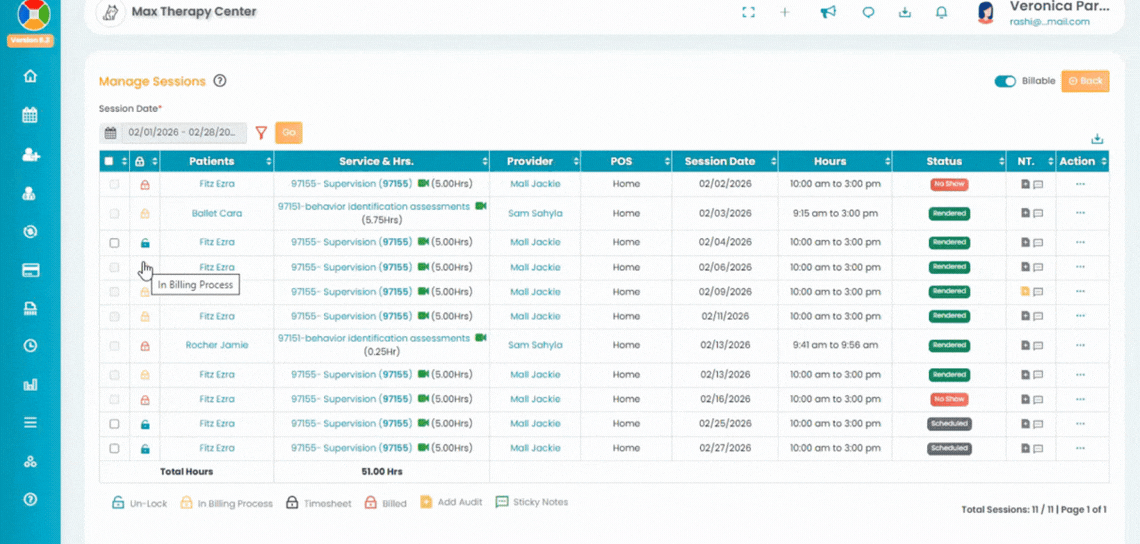Open the help question mark beside Manage Sessions
The width and height of the screenshot is (1140, 544).
(x=220, y=82)
